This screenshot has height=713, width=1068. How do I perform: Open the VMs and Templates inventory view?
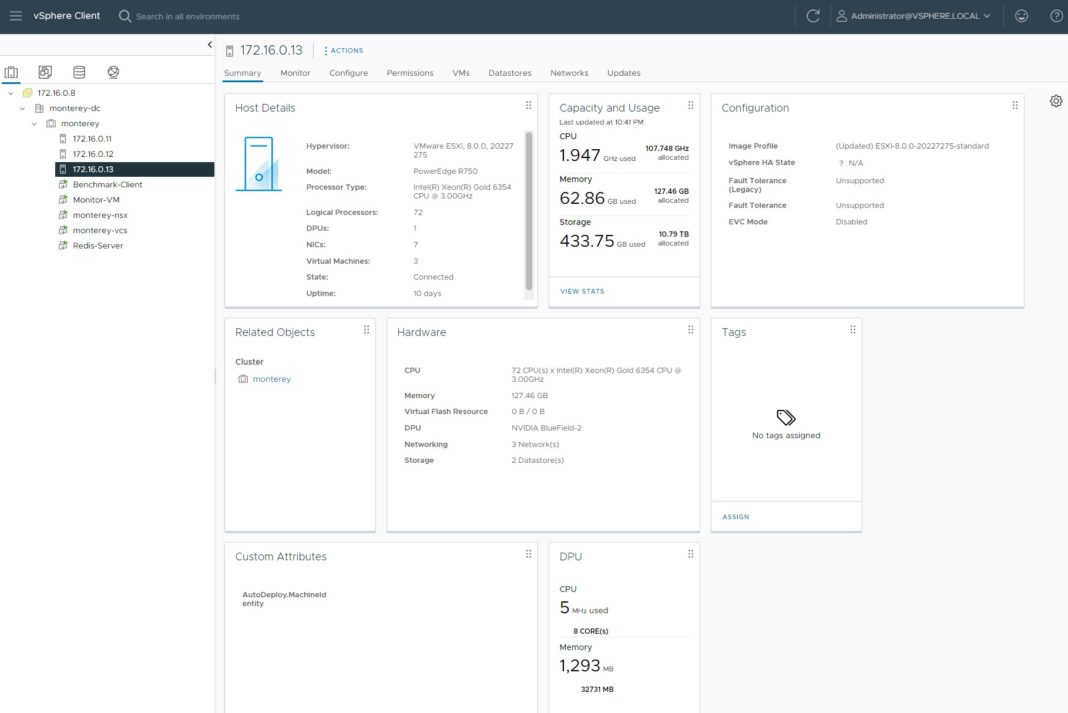coord(44,71)
